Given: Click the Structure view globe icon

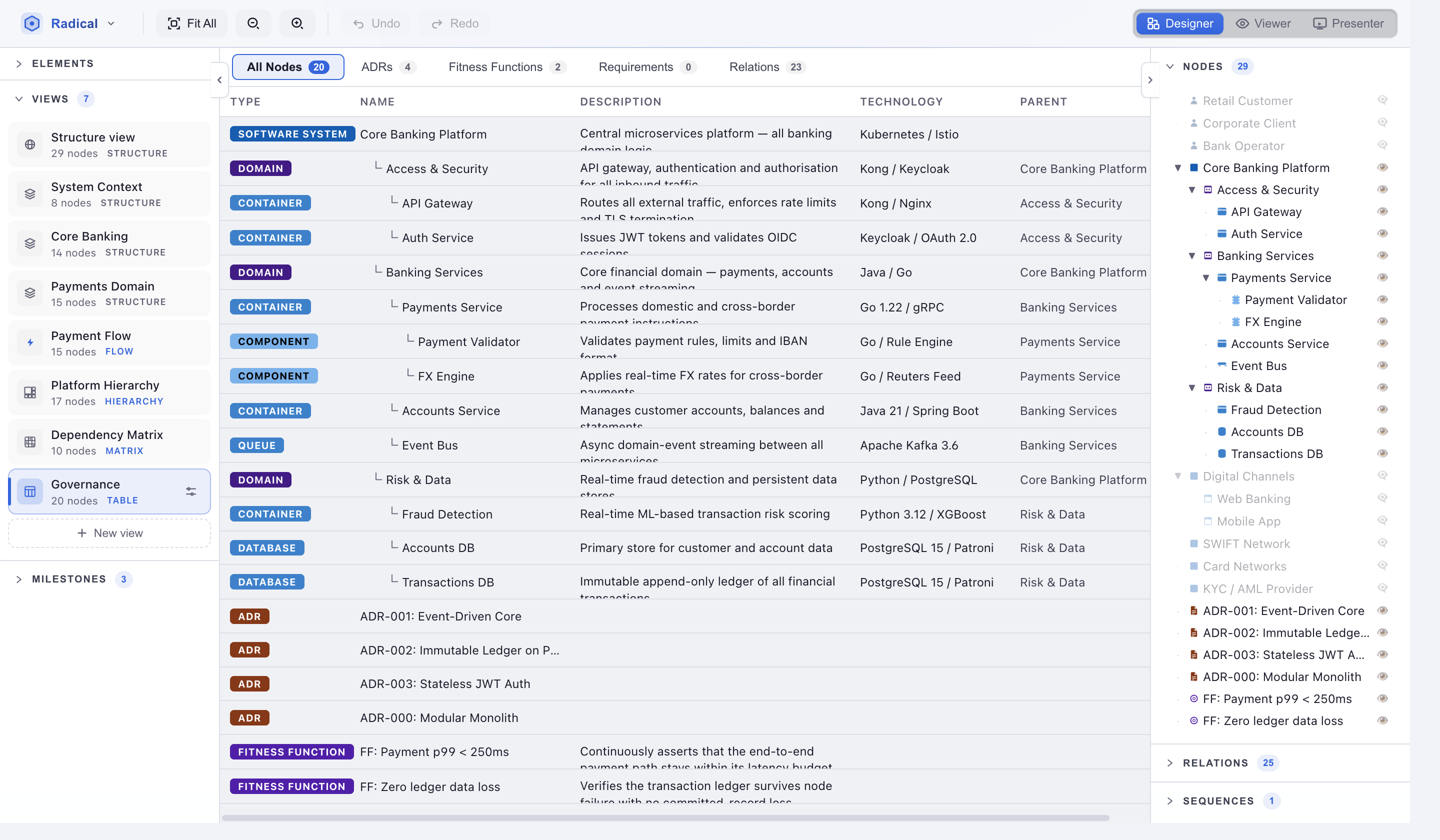Looking at the screenshot, I should [29, 144].
